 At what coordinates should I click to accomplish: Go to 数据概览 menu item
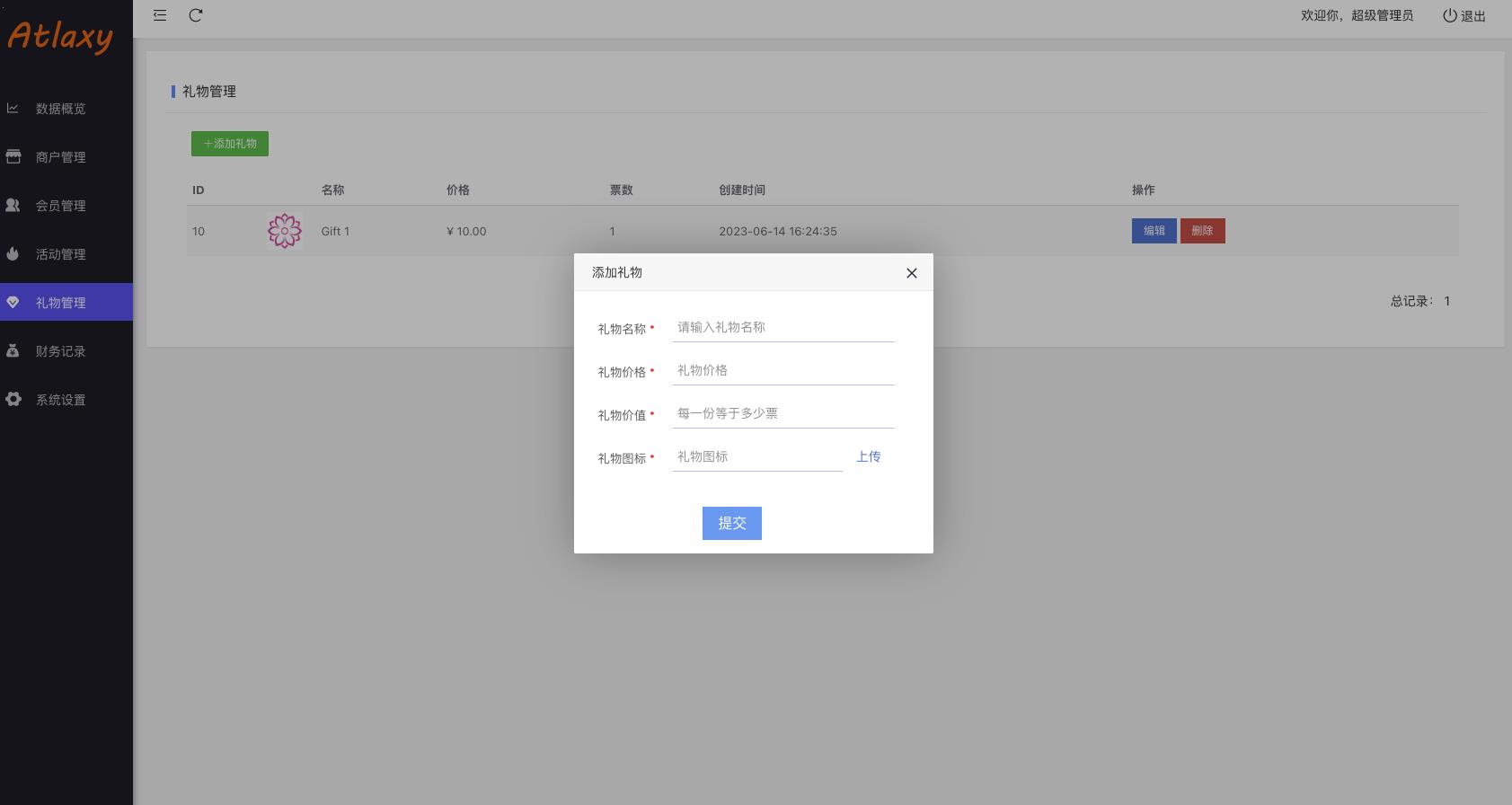(x=61, y=109)
